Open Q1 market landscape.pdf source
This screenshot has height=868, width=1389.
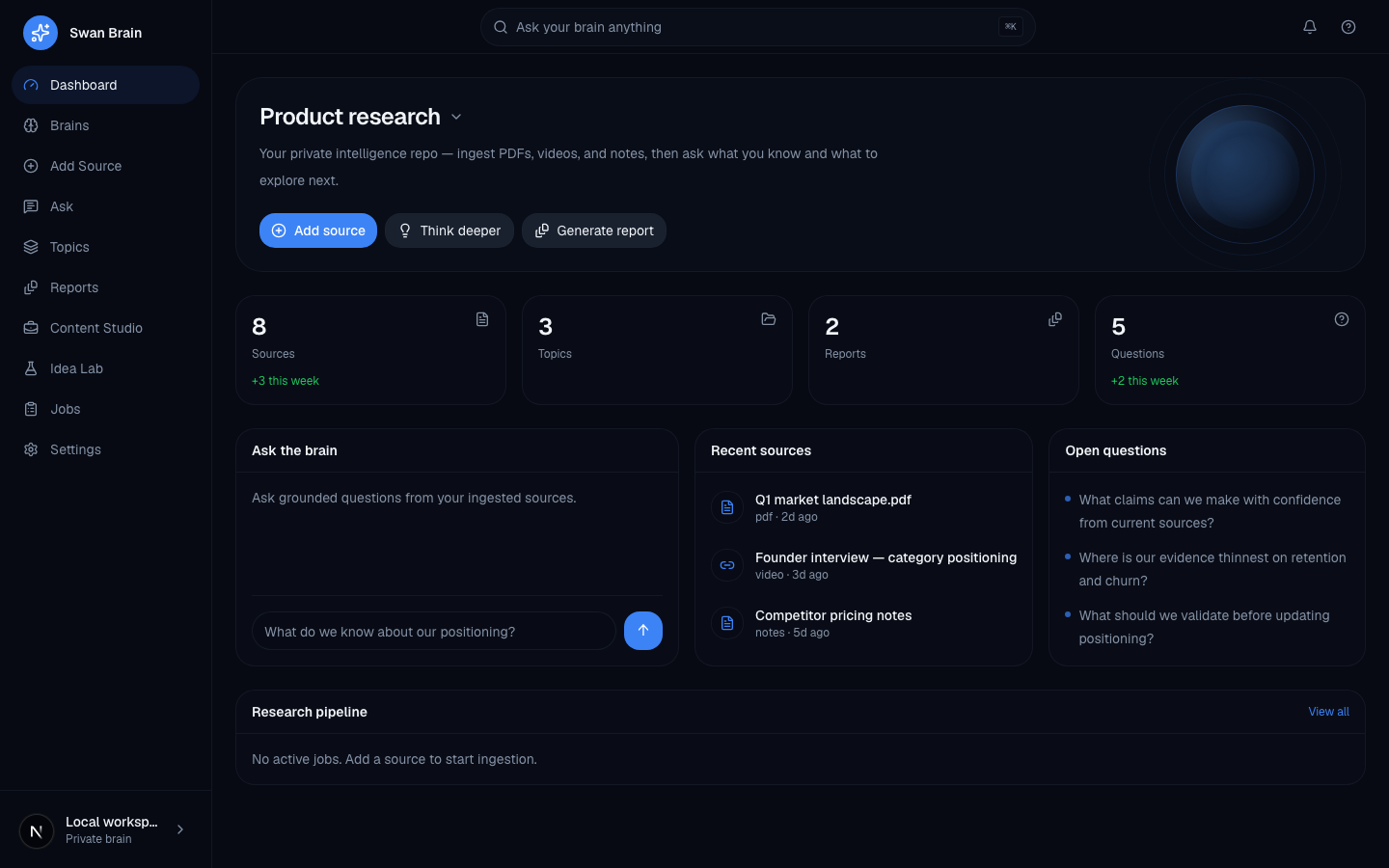[864, 507]
